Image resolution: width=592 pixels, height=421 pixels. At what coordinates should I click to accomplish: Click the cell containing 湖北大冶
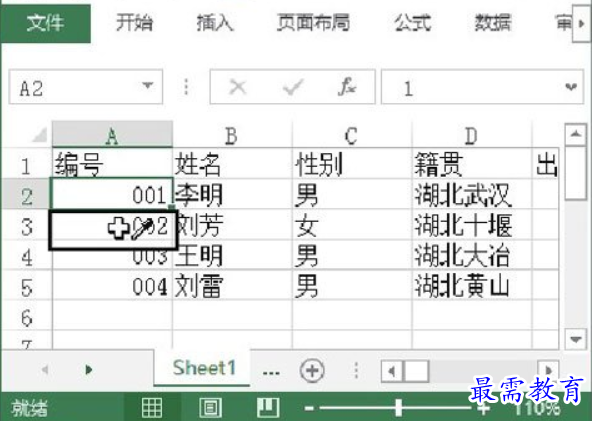tap(472, 255)
